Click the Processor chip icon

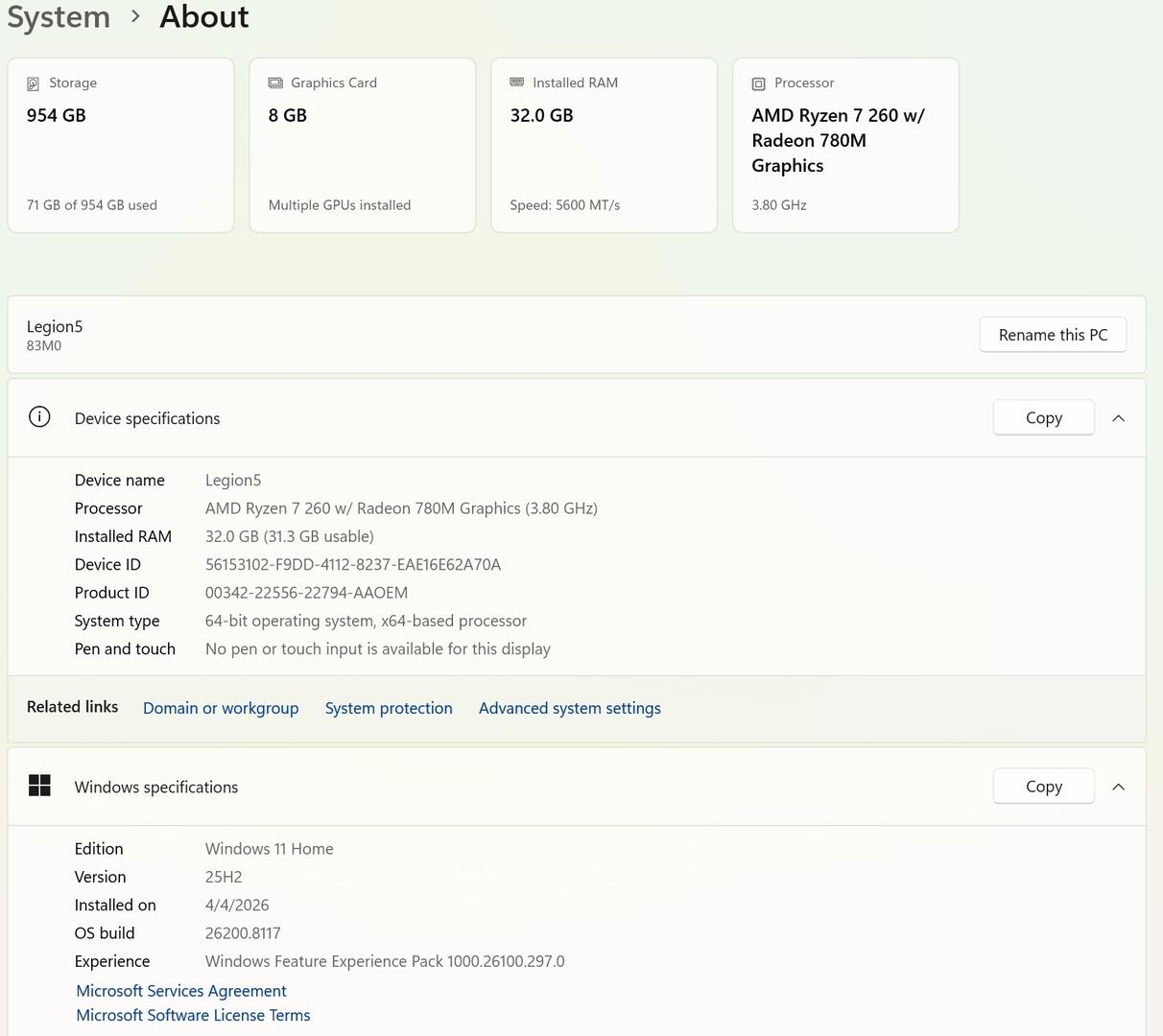coord(759,83)
